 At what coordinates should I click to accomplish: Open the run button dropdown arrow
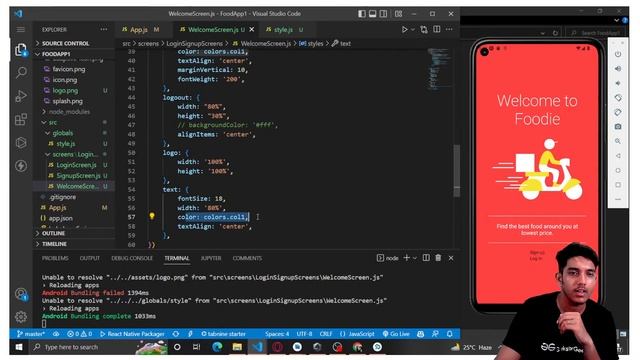click(x=413, y=29)
